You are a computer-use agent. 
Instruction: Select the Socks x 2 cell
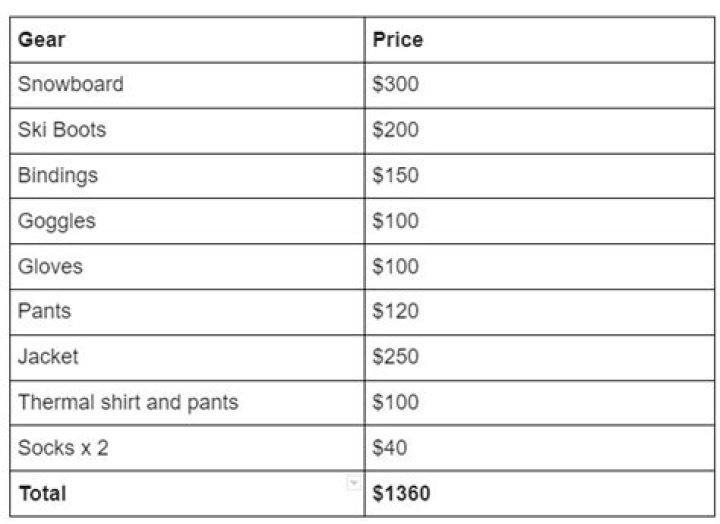pos(187,448)
